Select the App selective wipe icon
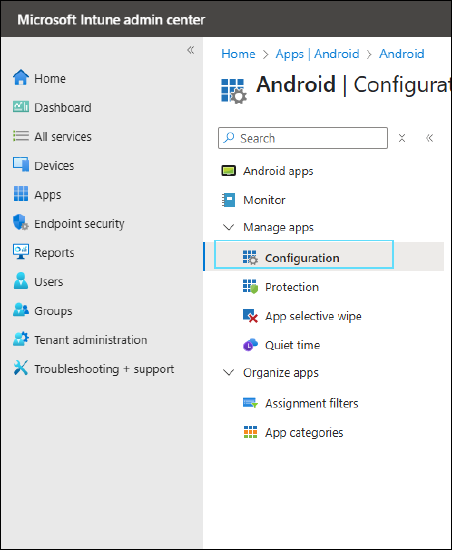 pos(250,316)
